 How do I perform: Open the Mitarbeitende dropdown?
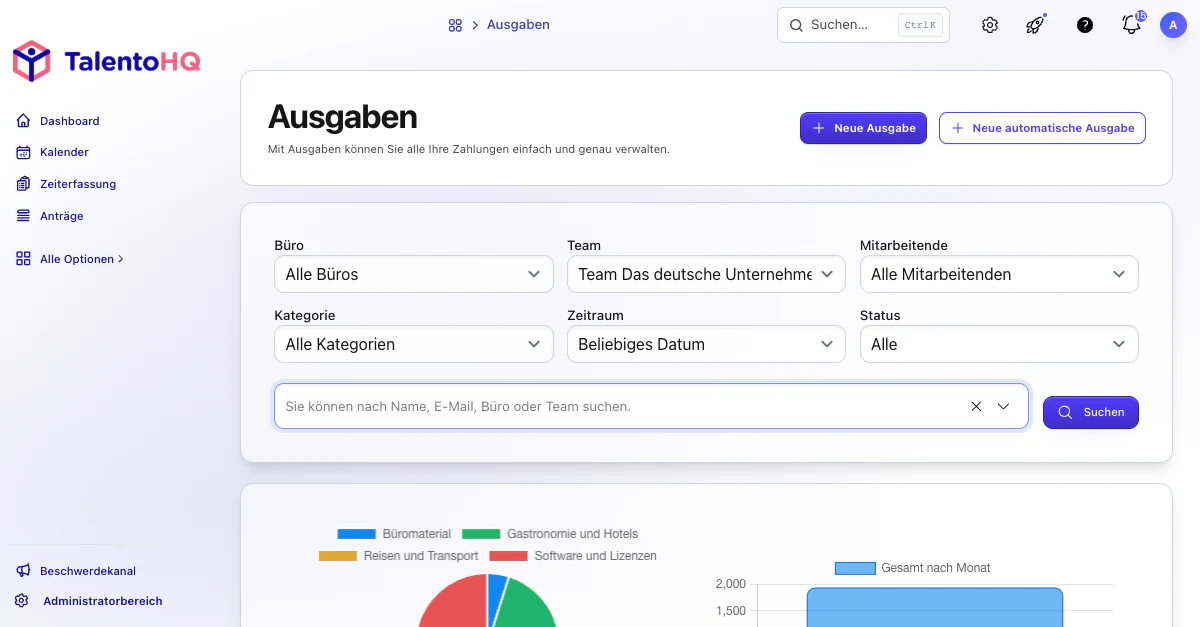pyautogui.click(x=999, y=274)
